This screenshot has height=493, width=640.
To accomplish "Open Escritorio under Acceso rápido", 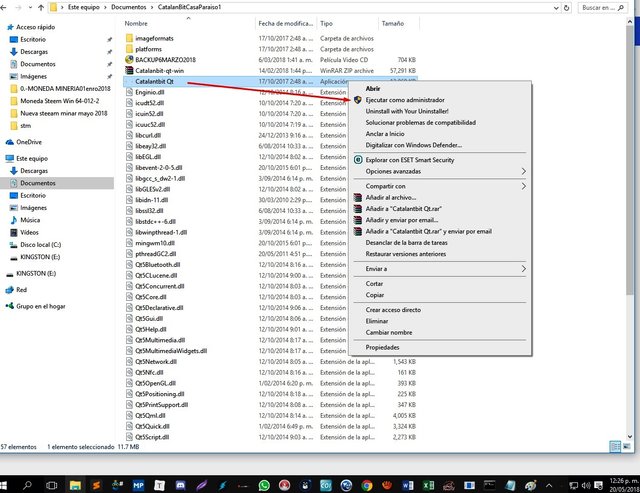I will click(33, 39).
